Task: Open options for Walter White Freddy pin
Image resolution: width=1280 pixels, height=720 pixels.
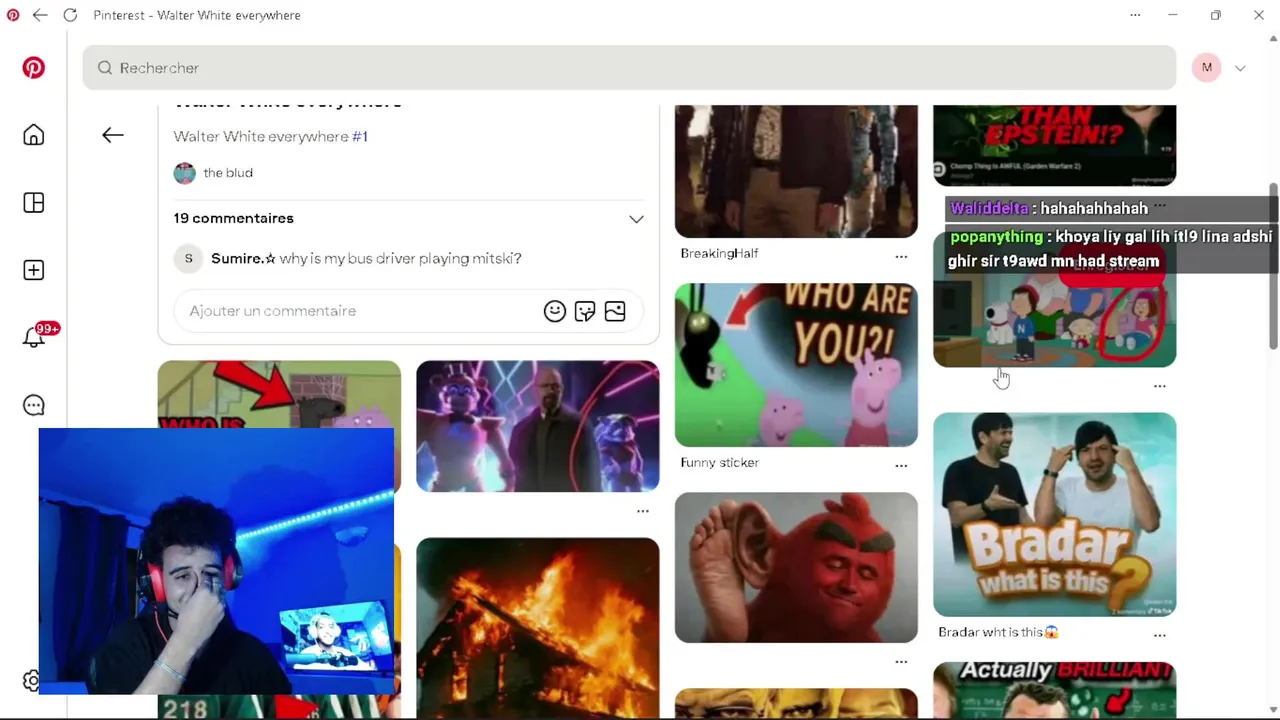Action: [643, 511]
